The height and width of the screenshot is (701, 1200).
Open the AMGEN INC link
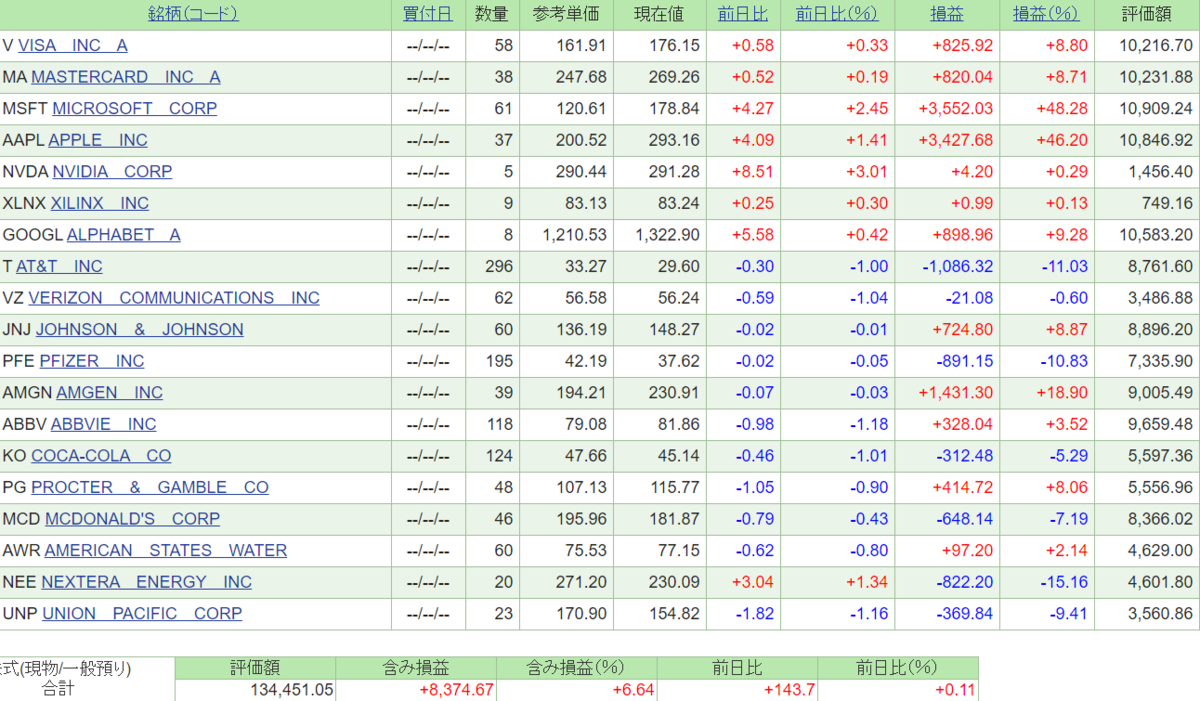coord(109,393)
